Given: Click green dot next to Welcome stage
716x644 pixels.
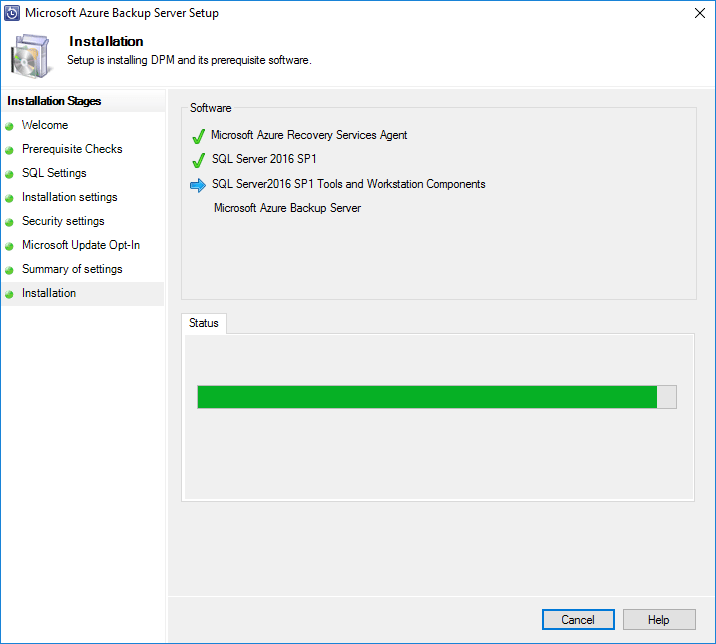Looking at the screenshot, I should [x=9, y=127].
